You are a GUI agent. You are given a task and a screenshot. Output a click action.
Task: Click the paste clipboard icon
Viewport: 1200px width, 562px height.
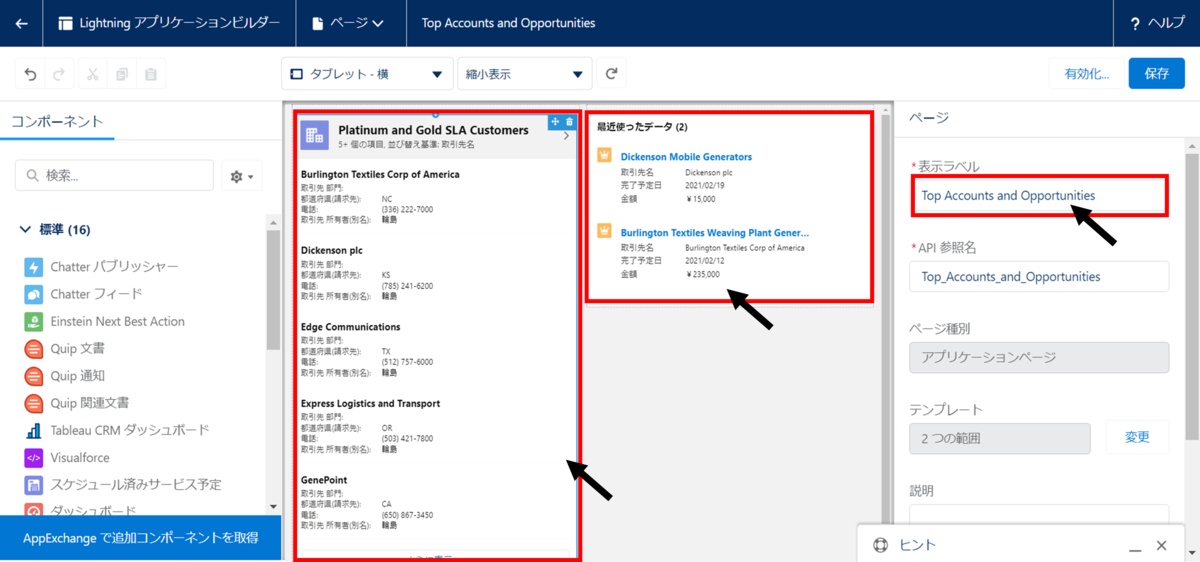pos(151,74)
